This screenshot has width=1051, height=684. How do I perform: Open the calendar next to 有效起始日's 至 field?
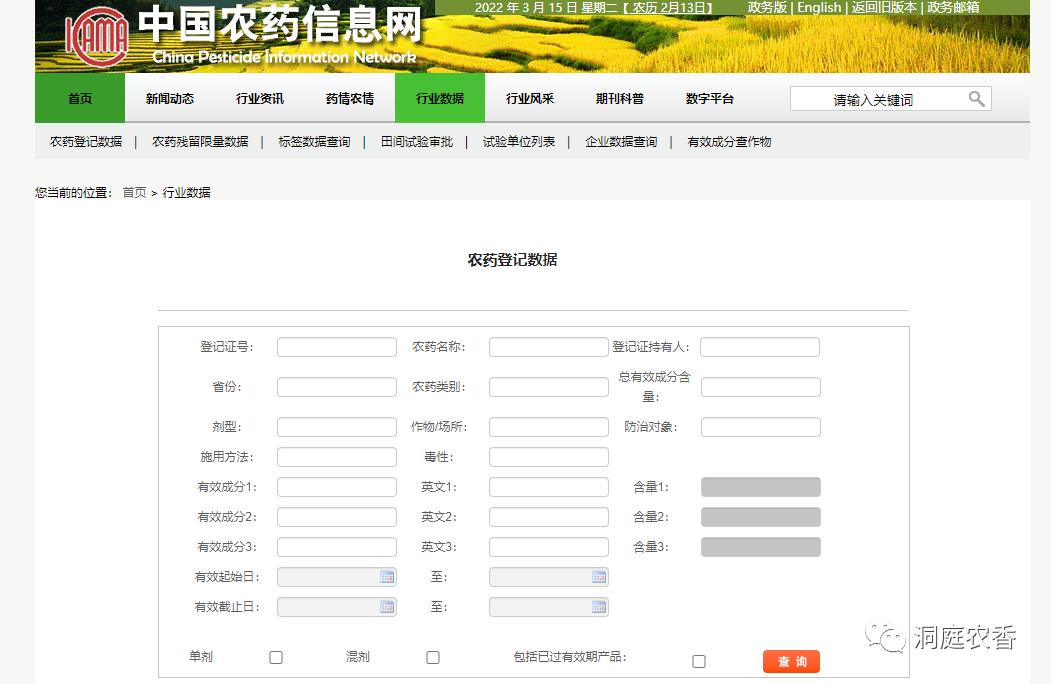click(x=601, y=577)
